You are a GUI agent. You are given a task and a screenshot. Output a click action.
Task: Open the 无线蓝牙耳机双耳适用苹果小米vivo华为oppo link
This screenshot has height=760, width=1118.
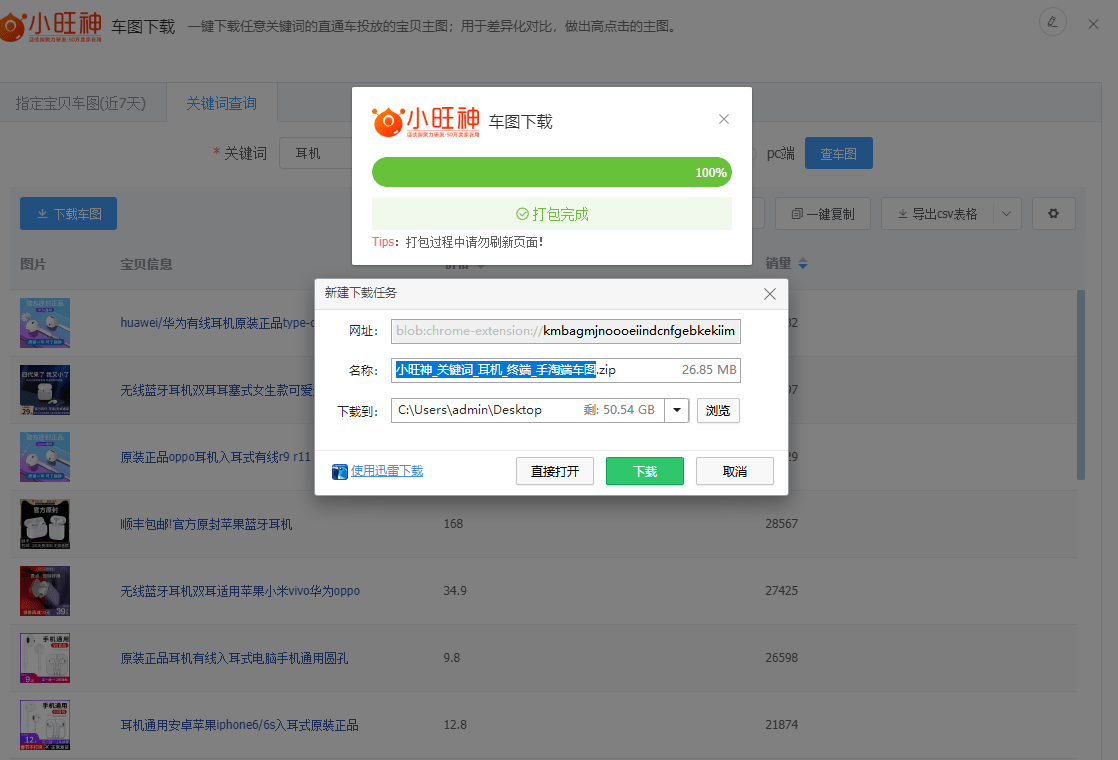(x=240, y=591)
